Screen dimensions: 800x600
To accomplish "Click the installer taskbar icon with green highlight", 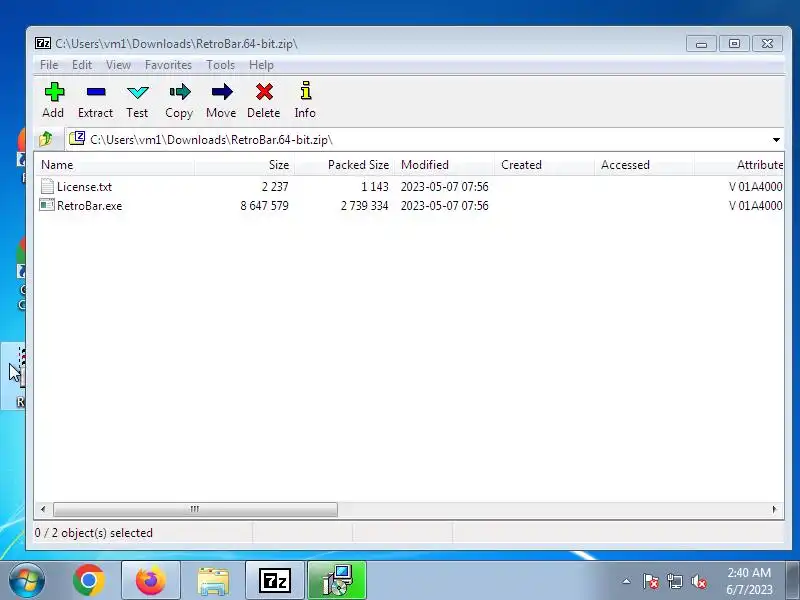I will [337, 581].
